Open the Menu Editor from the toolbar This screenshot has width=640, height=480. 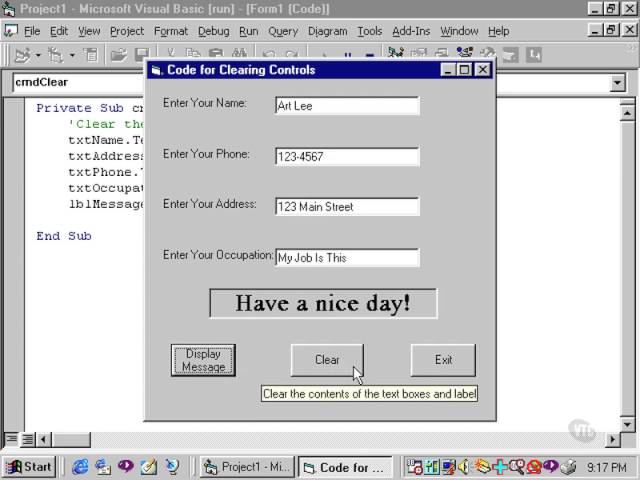(x=91, y=55)
